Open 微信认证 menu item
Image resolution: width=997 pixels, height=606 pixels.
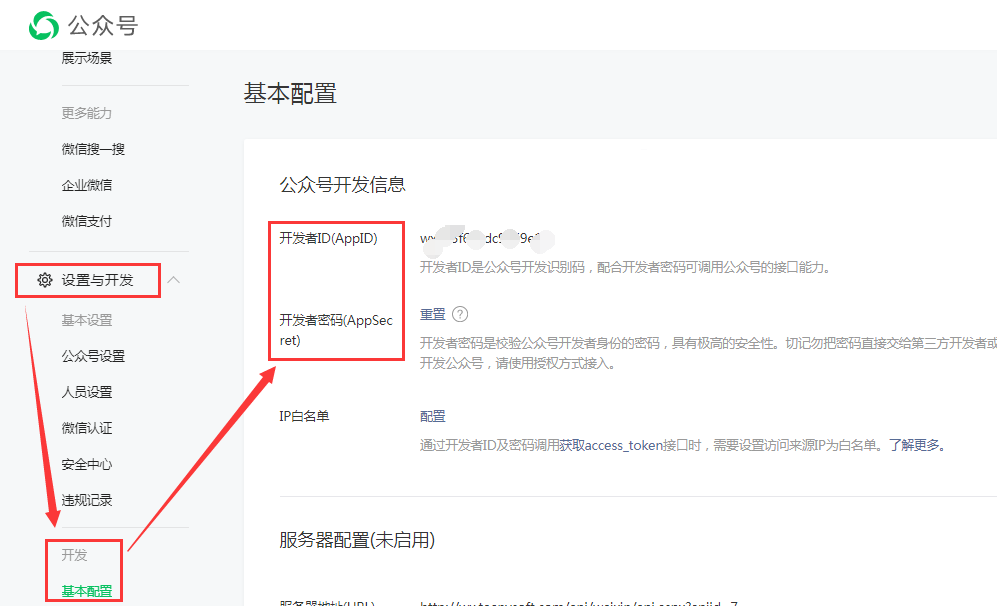coord(86,428)
